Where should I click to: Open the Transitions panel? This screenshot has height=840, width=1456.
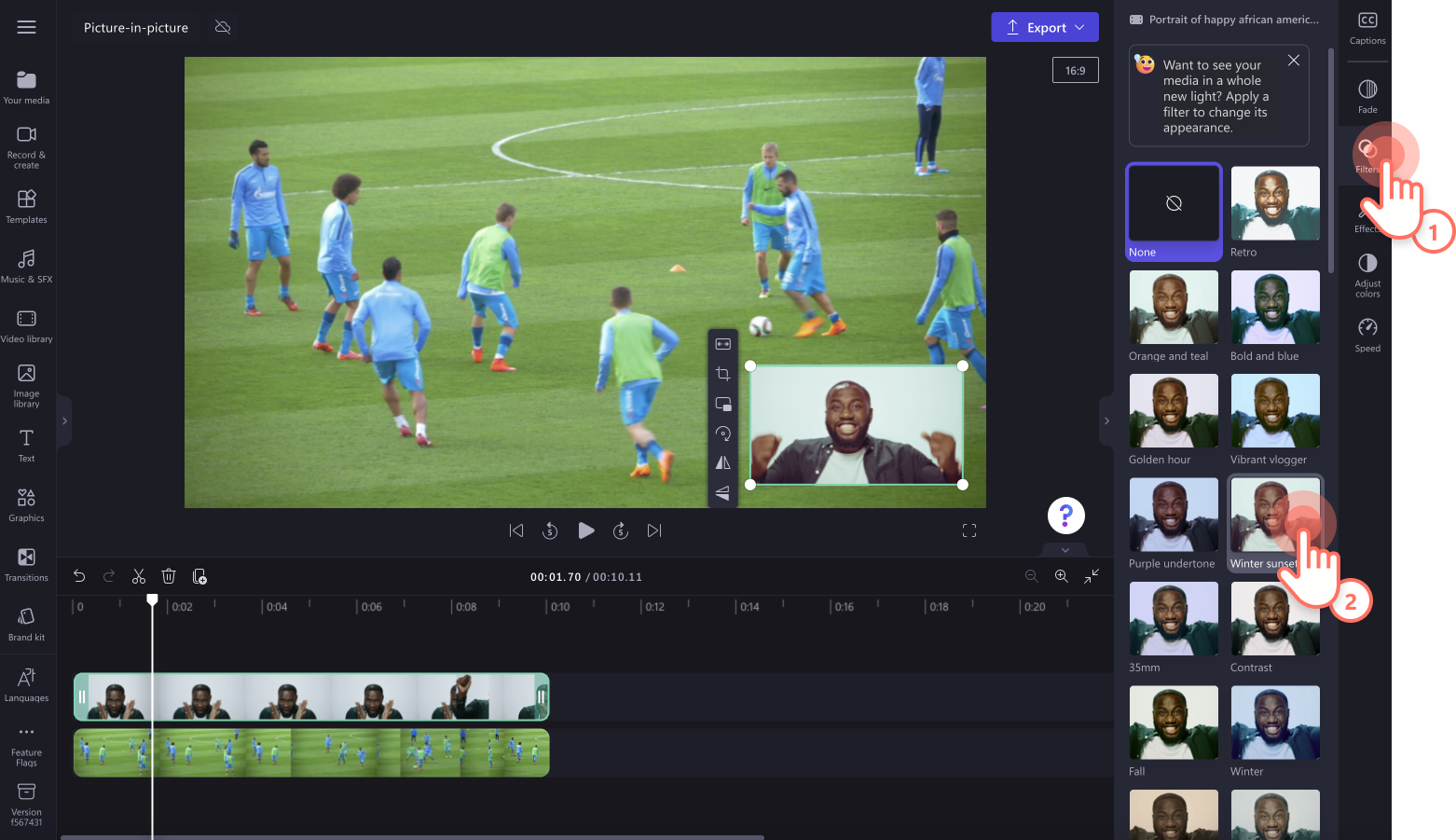(x=26, y=565)
